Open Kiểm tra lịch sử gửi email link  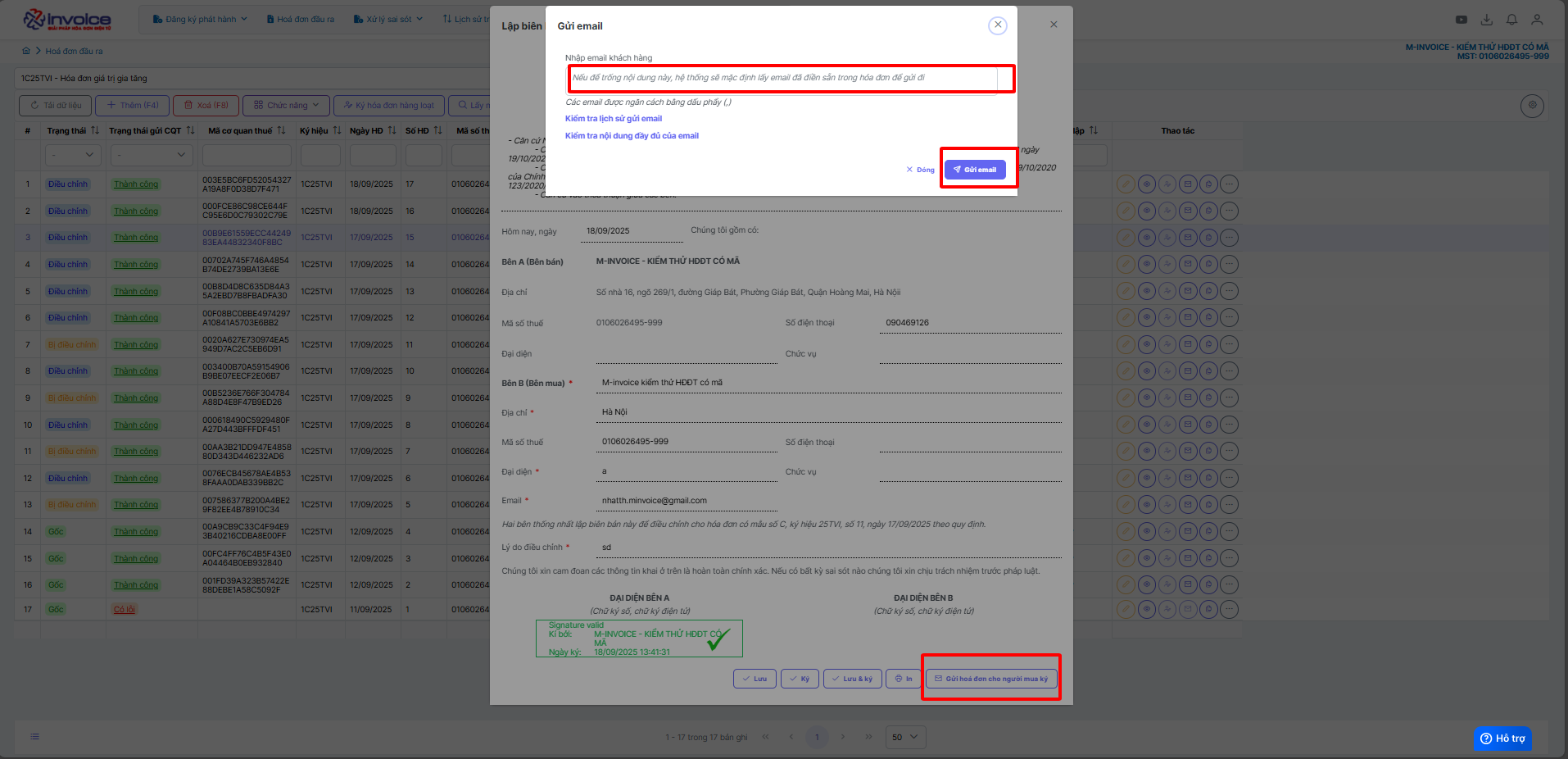coord(613,119)
